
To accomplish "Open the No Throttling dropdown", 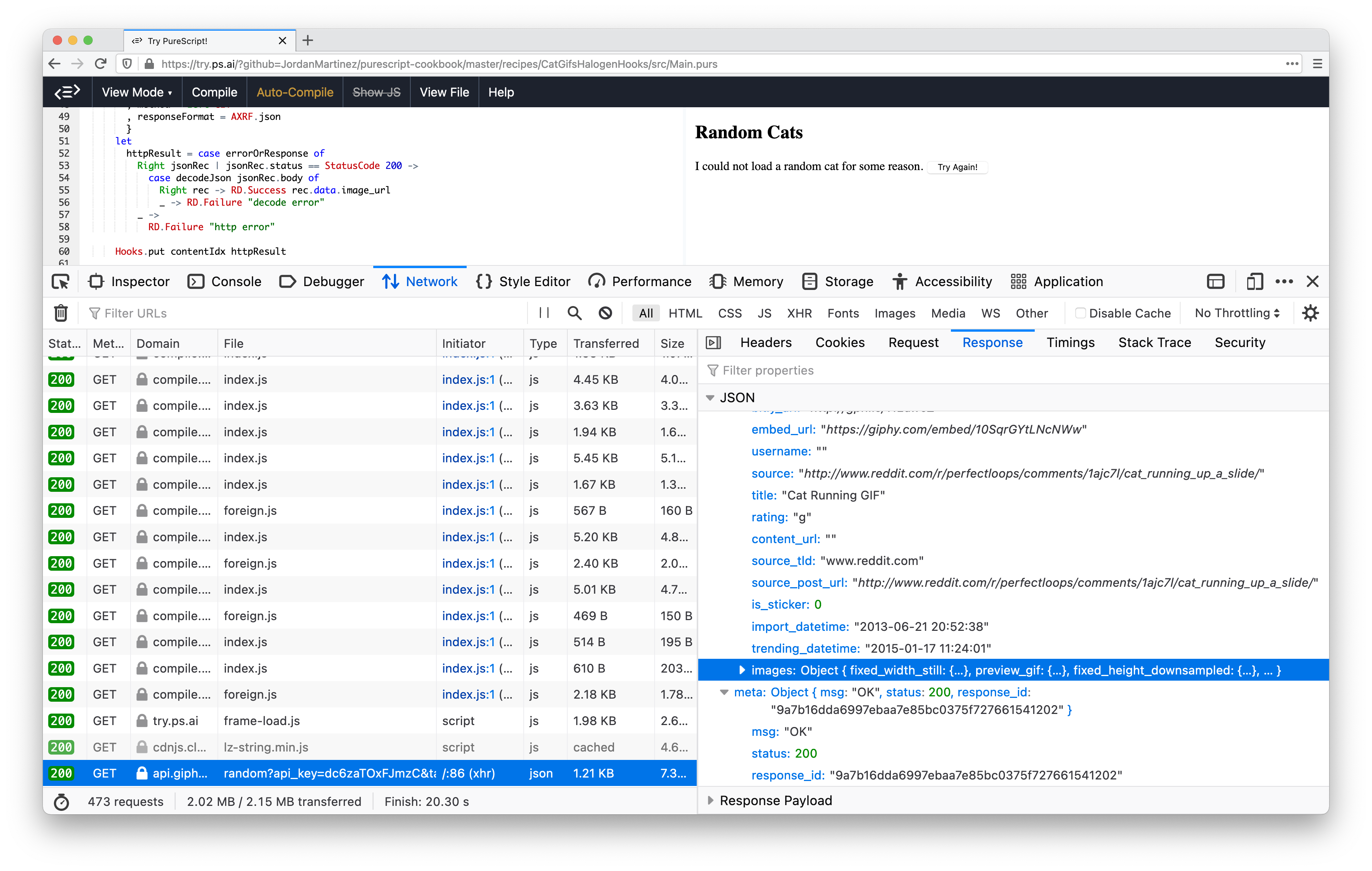I will (1235, 313).
